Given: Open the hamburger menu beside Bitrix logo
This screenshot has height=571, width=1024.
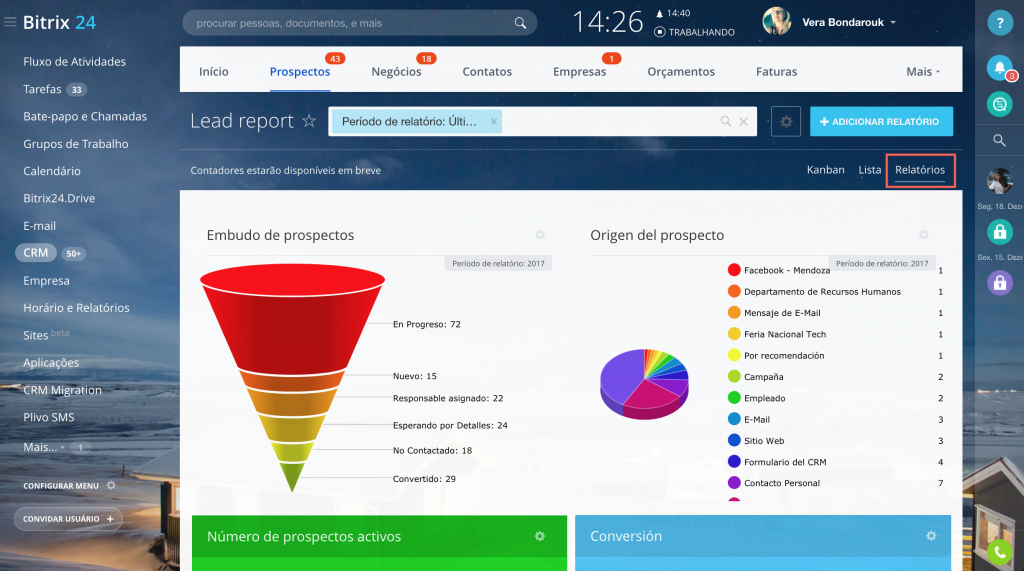Looking at the screenshot, I should point(10,22).
